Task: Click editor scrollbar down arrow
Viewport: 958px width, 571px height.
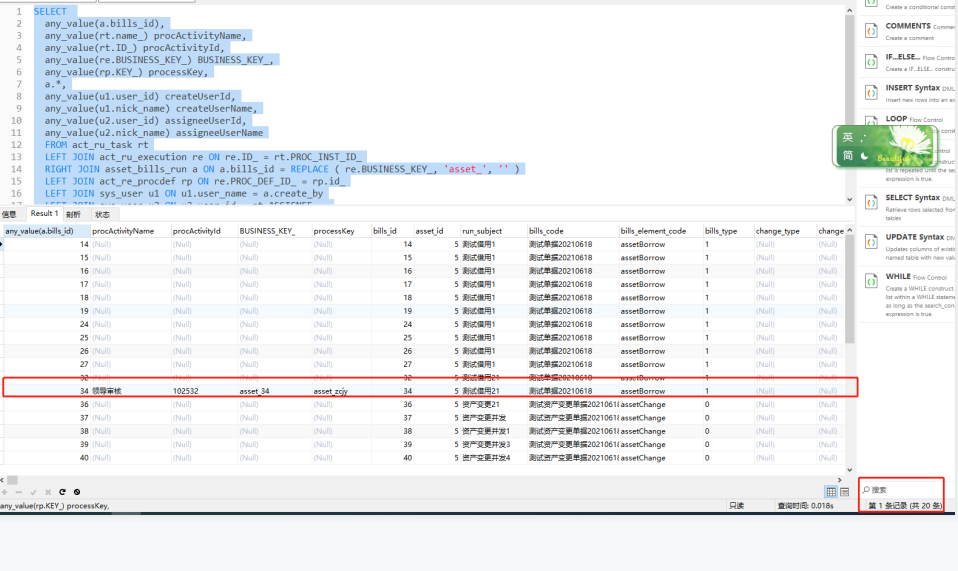Action: (x=849, y=199)
